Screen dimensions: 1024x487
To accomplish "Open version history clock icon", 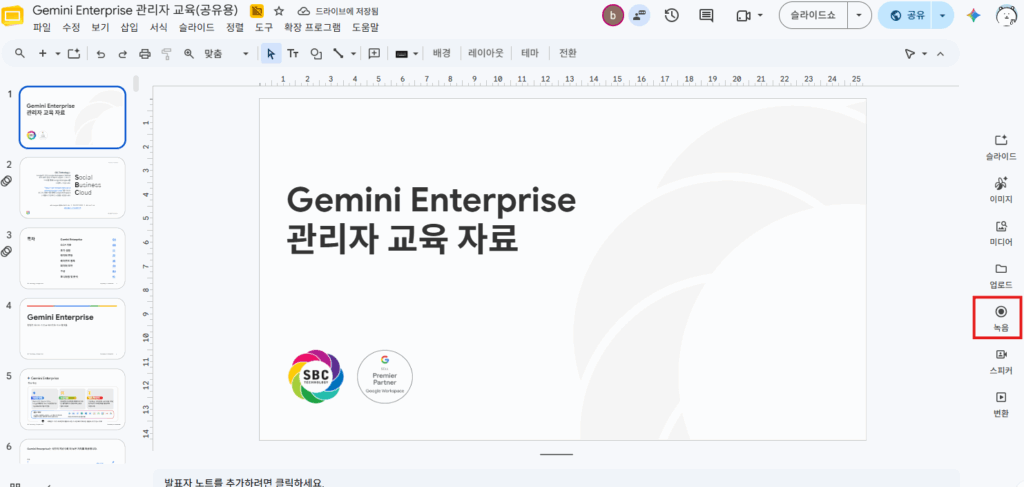I will coord(671,15).
